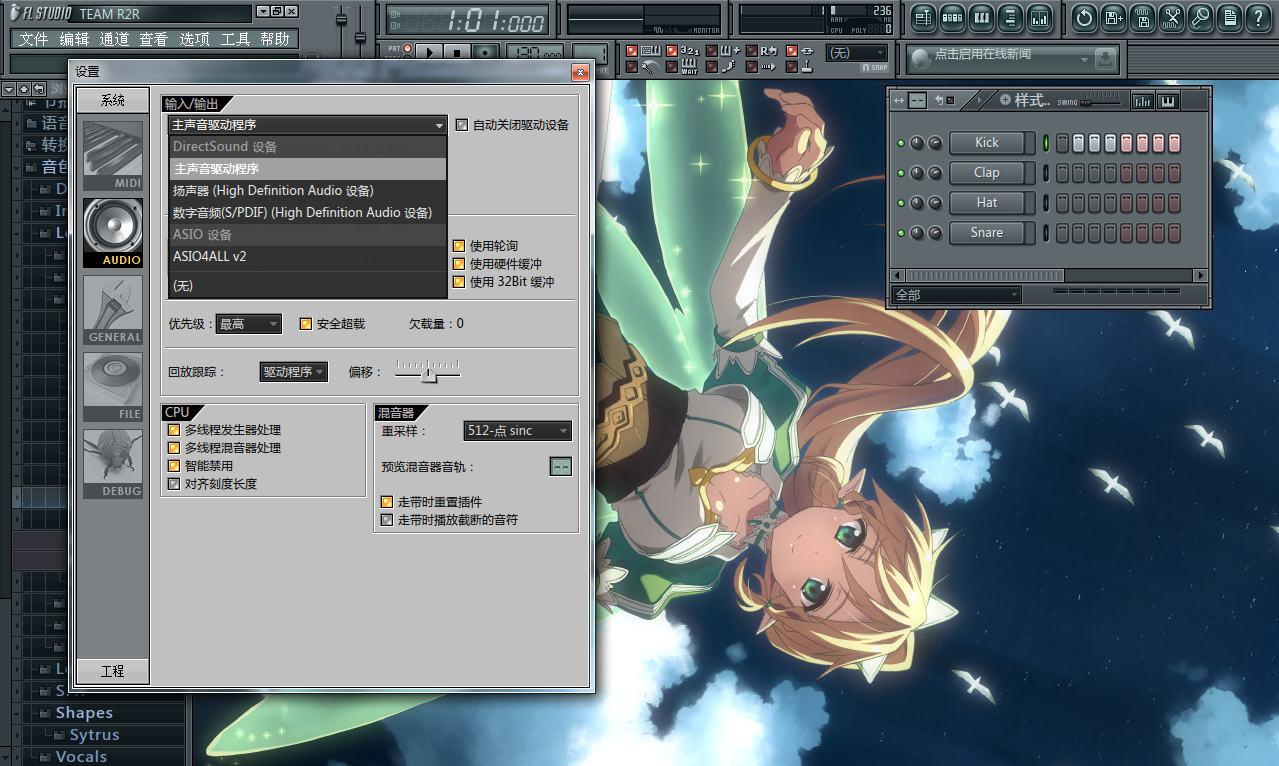Toggle 走带时播放截断的音符 checkbox

[x=387, y=520]
